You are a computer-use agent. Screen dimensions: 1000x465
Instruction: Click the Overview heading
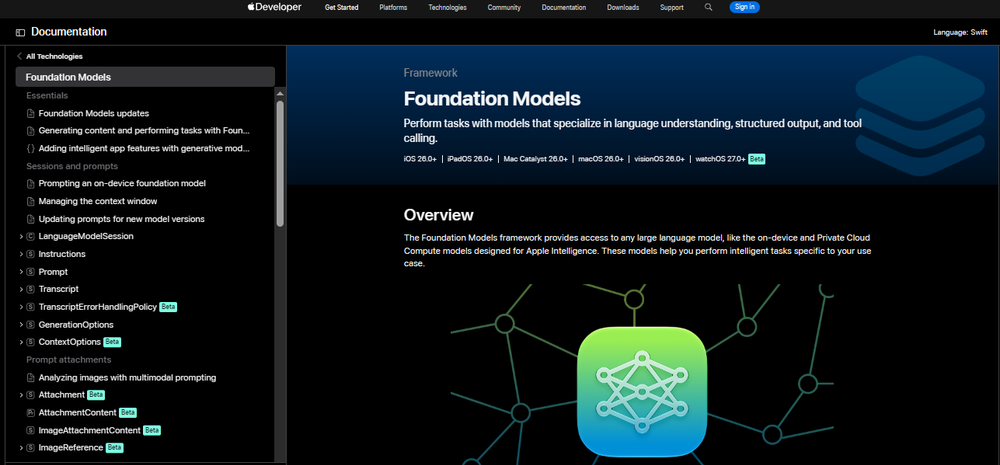[x=439, y=215]
